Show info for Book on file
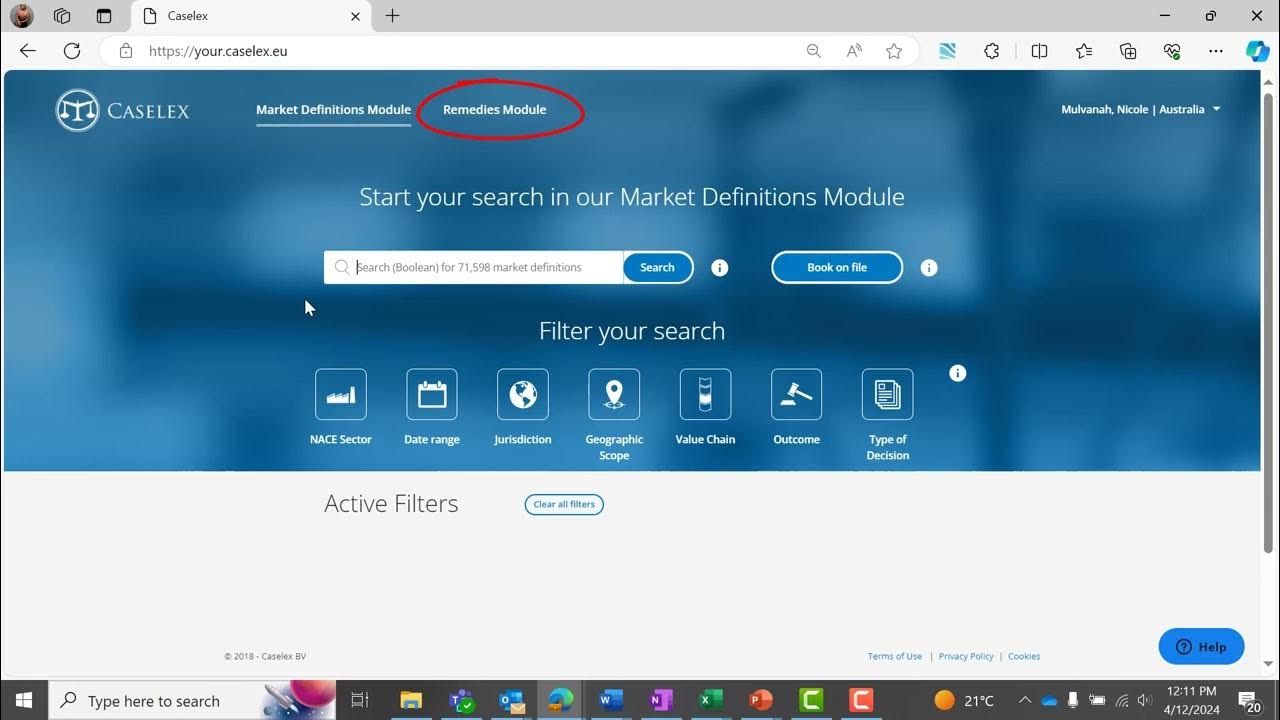 (929, 268)
